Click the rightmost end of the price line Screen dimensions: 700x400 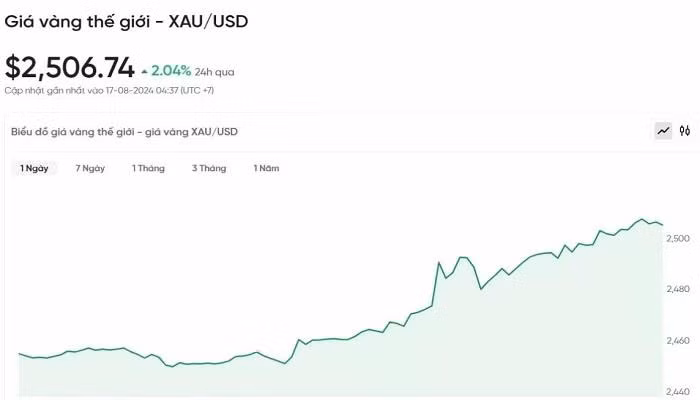tap(662, 224)
